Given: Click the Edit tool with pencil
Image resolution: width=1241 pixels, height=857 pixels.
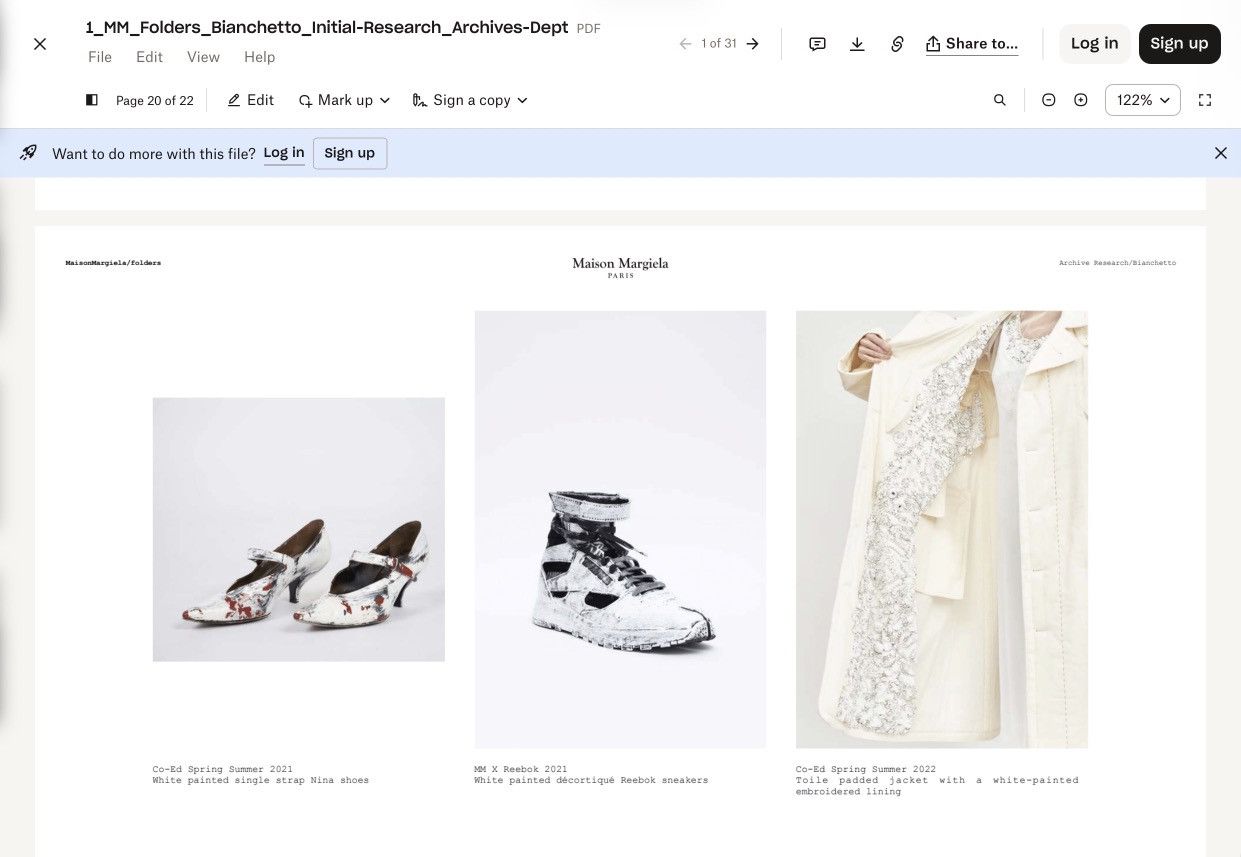Looking at the screenshot, I should pyautogui.click(x=251, y=100).
